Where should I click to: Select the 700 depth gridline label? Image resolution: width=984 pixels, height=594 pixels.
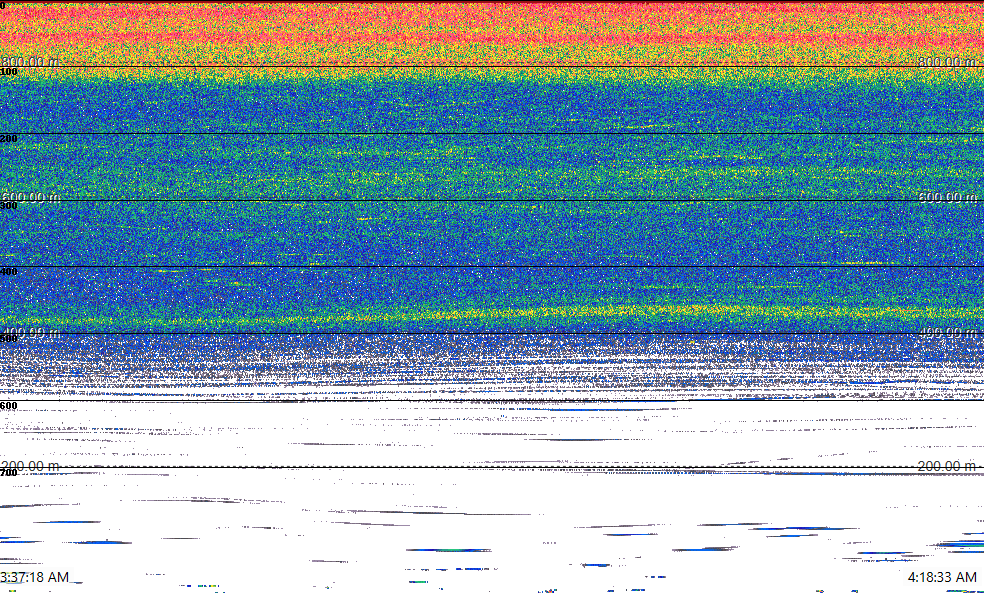click(9, 472)
